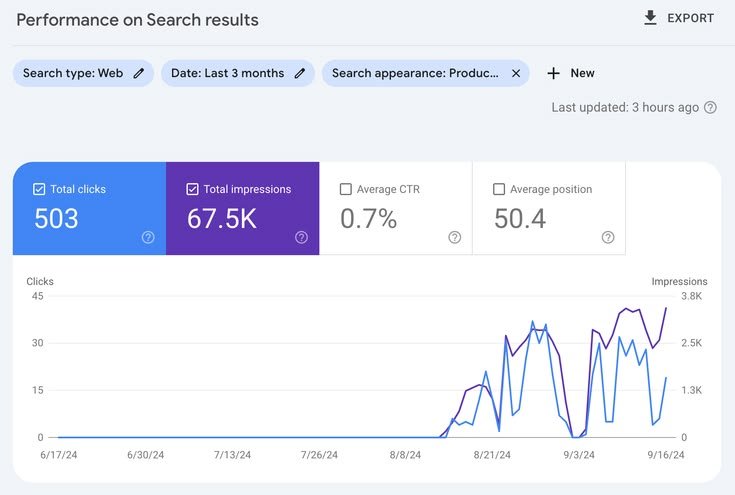Screen dimensions: 735x495
Task: Edit the Search type: Web filter
Action: coord(139,73)
